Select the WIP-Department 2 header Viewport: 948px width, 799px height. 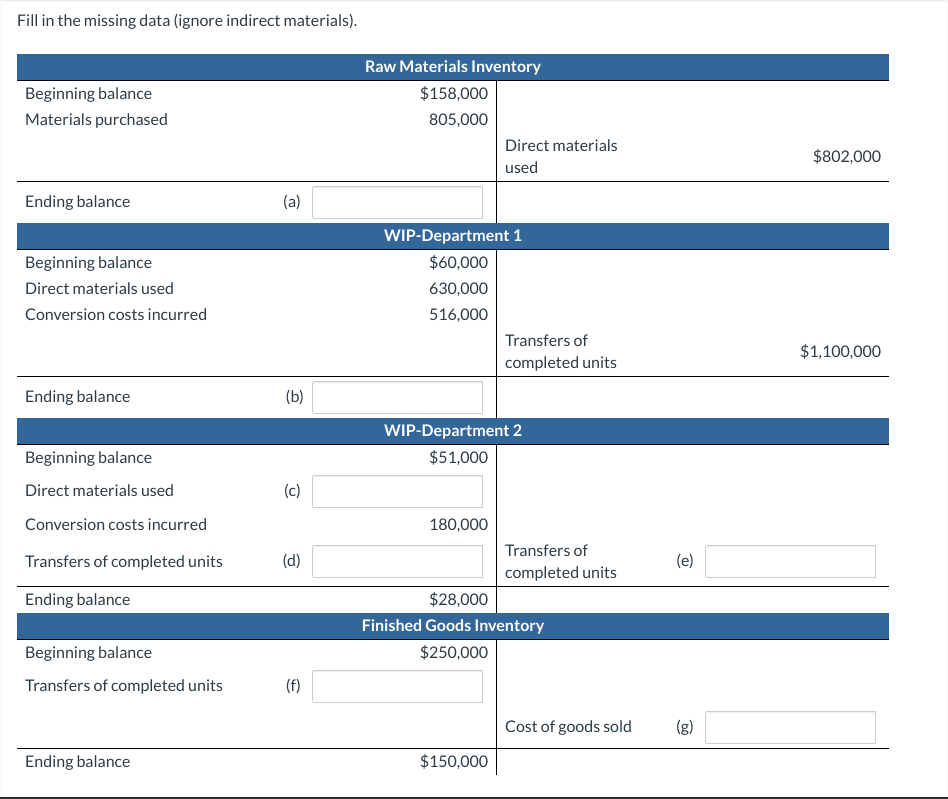453,431
